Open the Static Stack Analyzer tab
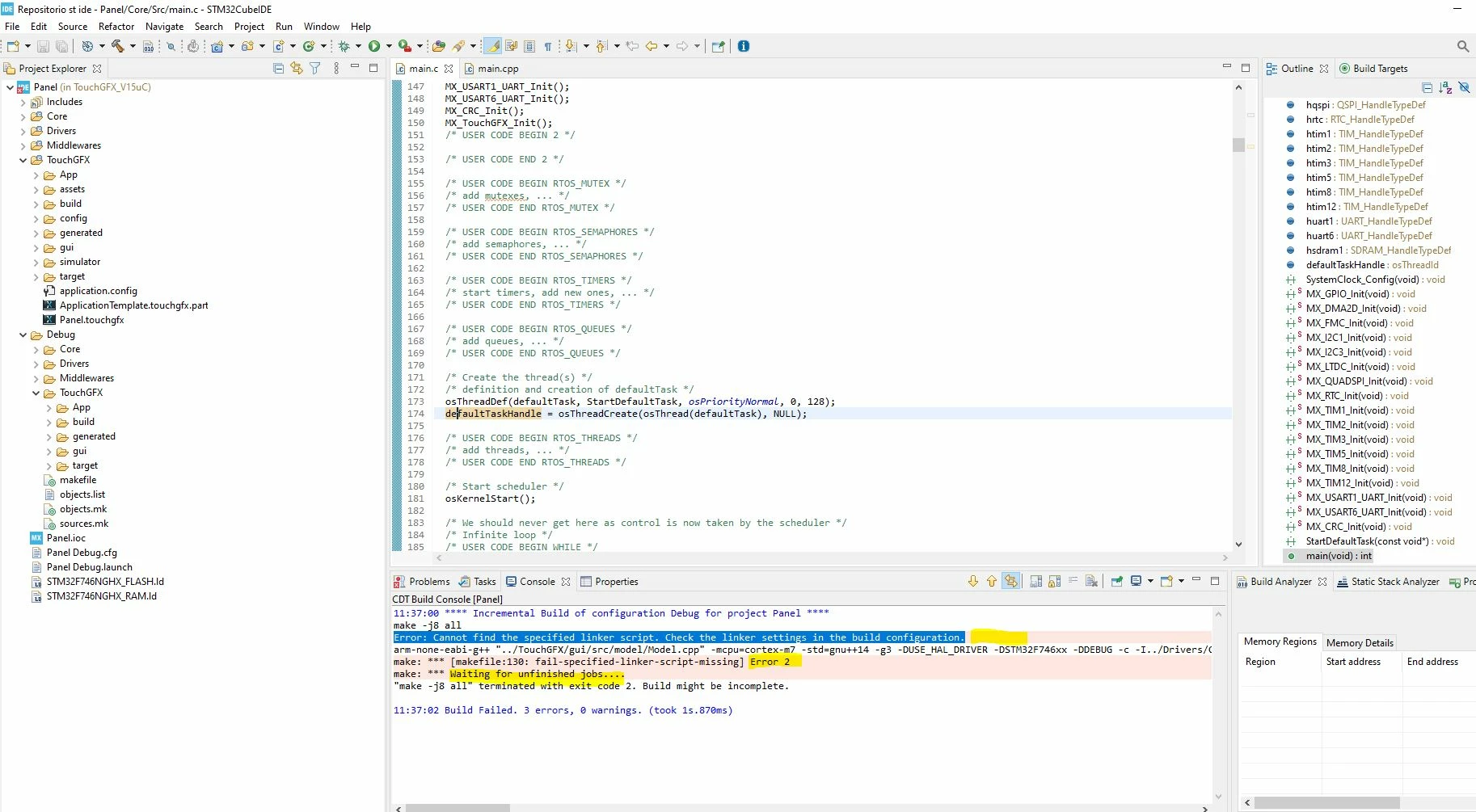The image size is (1476, 812). tap(1389, 582)
